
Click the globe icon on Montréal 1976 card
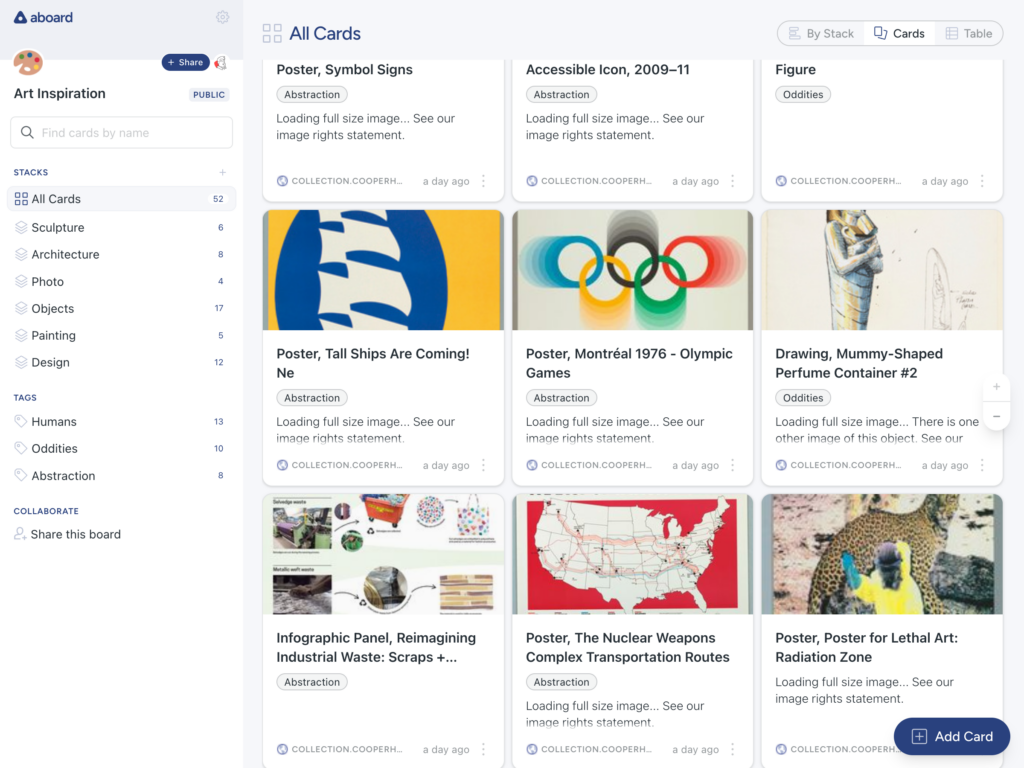point(532,465)
